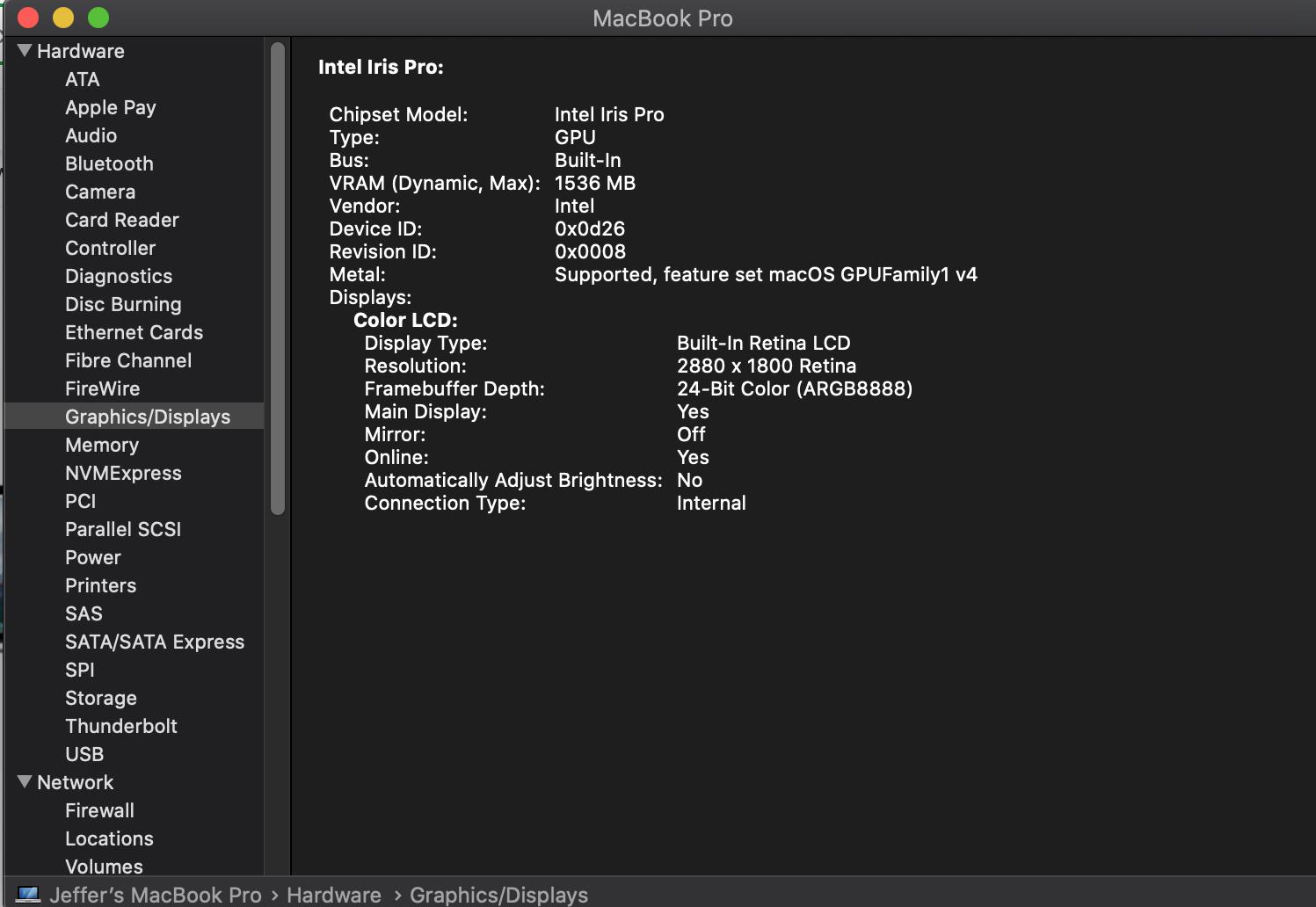The width and height of the screenshot is (1316, 907).
Task: Click the Vendor value Intel
Action: (575, 206)
